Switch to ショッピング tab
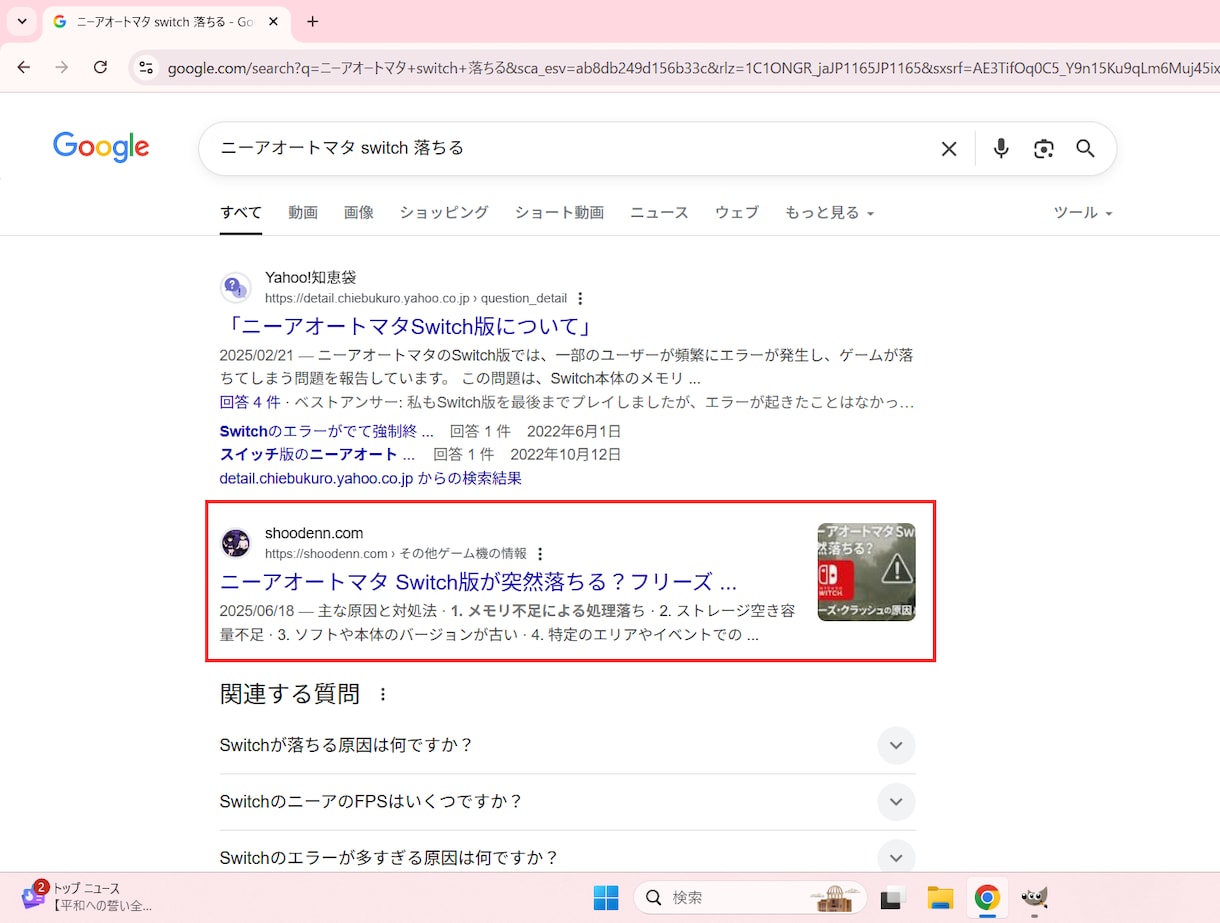The image size is (1220, 923). point(444,212)
